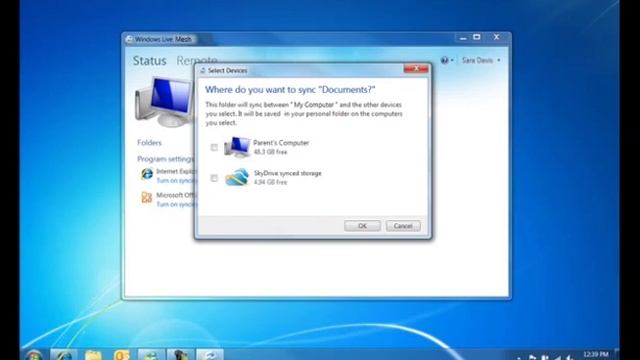
Task: Click the Select Devices dialog title icon
Action: [202, 71]
